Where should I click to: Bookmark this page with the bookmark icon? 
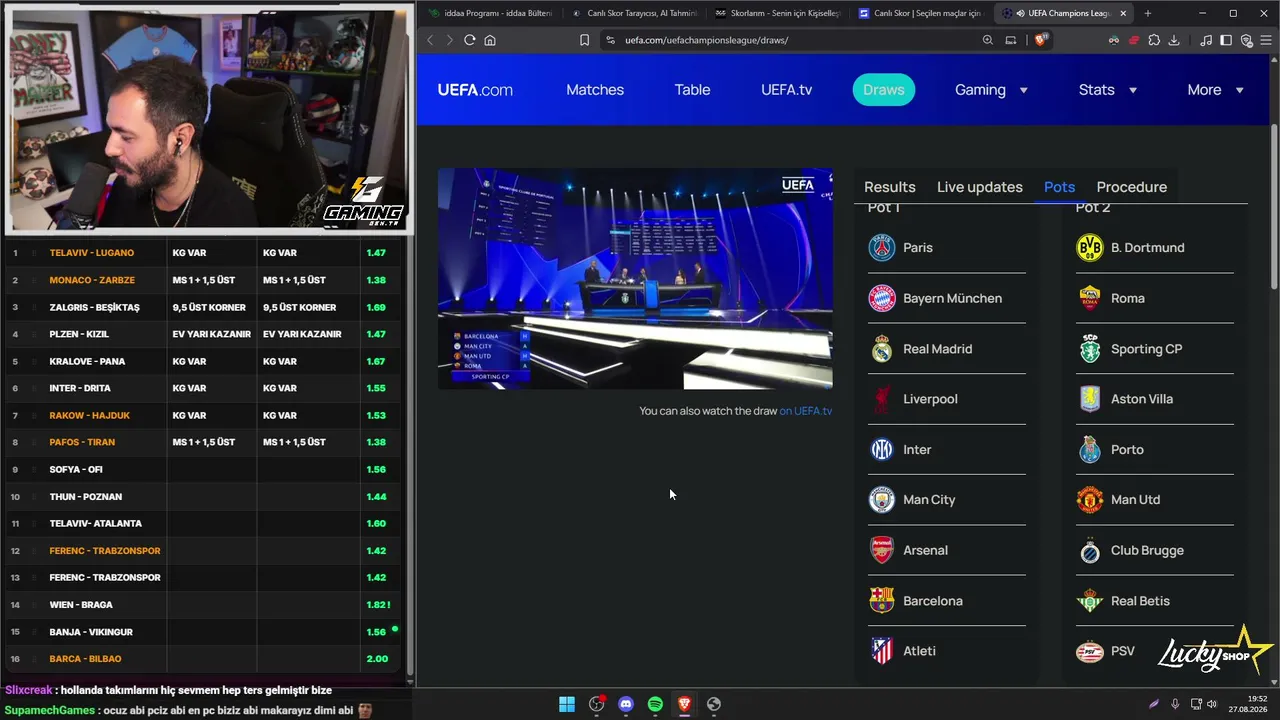coord(584,40)
